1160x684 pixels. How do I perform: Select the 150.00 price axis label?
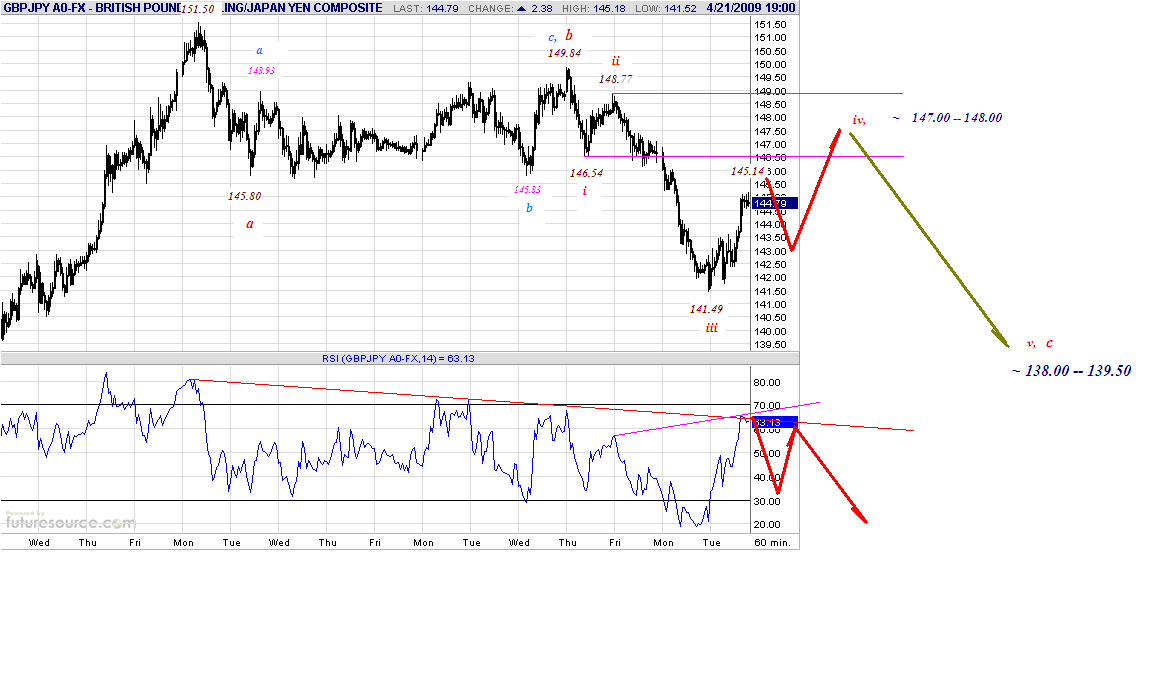pos(770,65)
